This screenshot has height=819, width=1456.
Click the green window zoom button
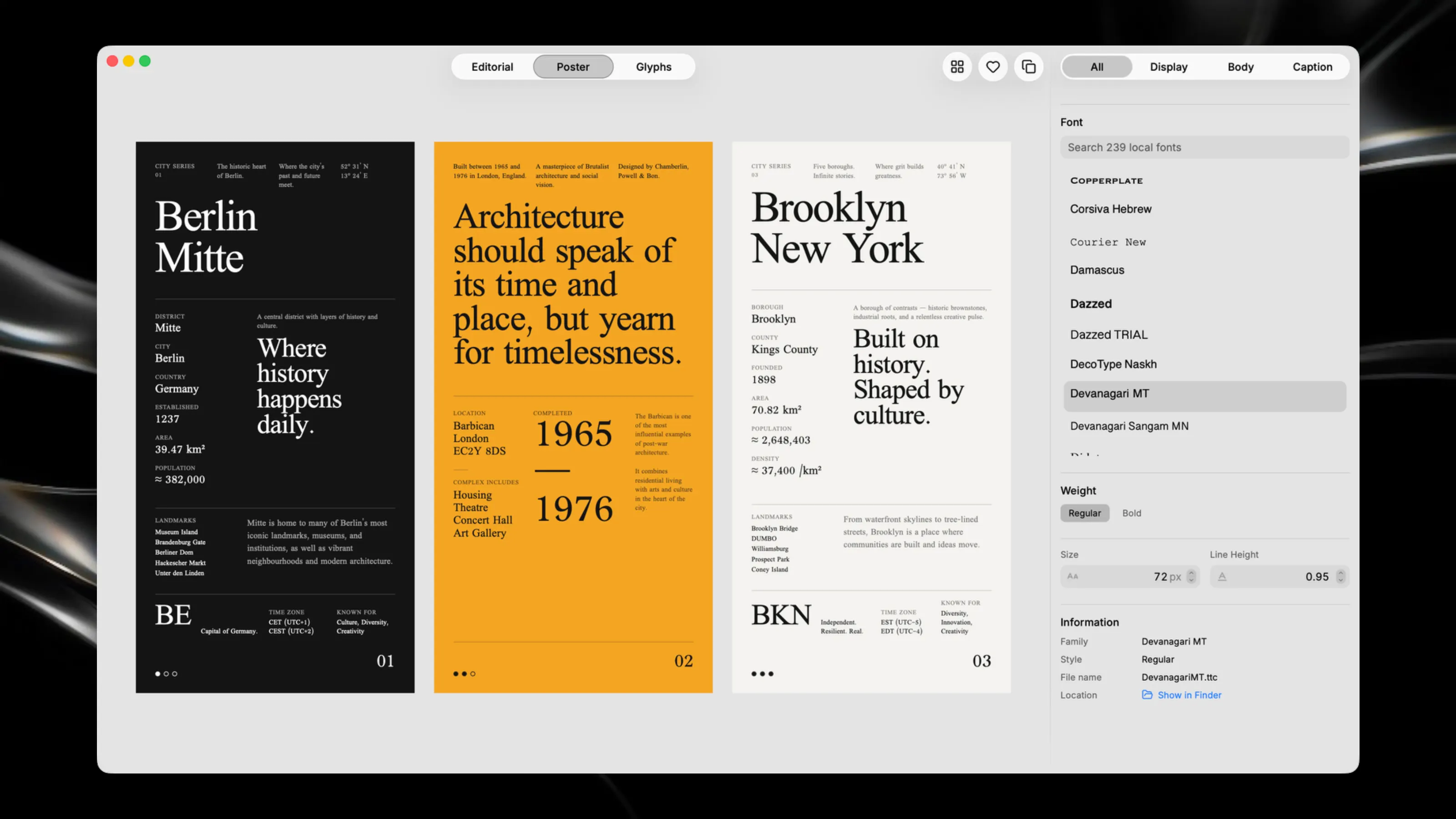145,61
